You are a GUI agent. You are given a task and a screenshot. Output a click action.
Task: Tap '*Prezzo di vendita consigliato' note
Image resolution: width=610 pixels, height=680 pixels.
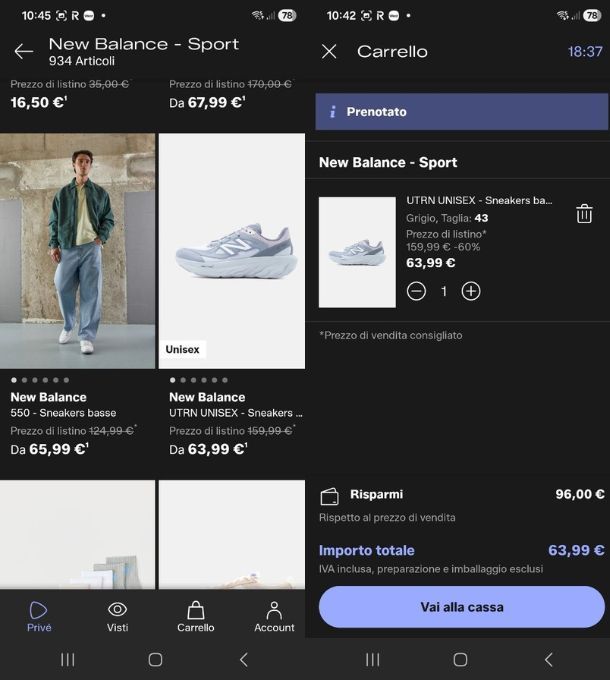[x=391, y=335]
